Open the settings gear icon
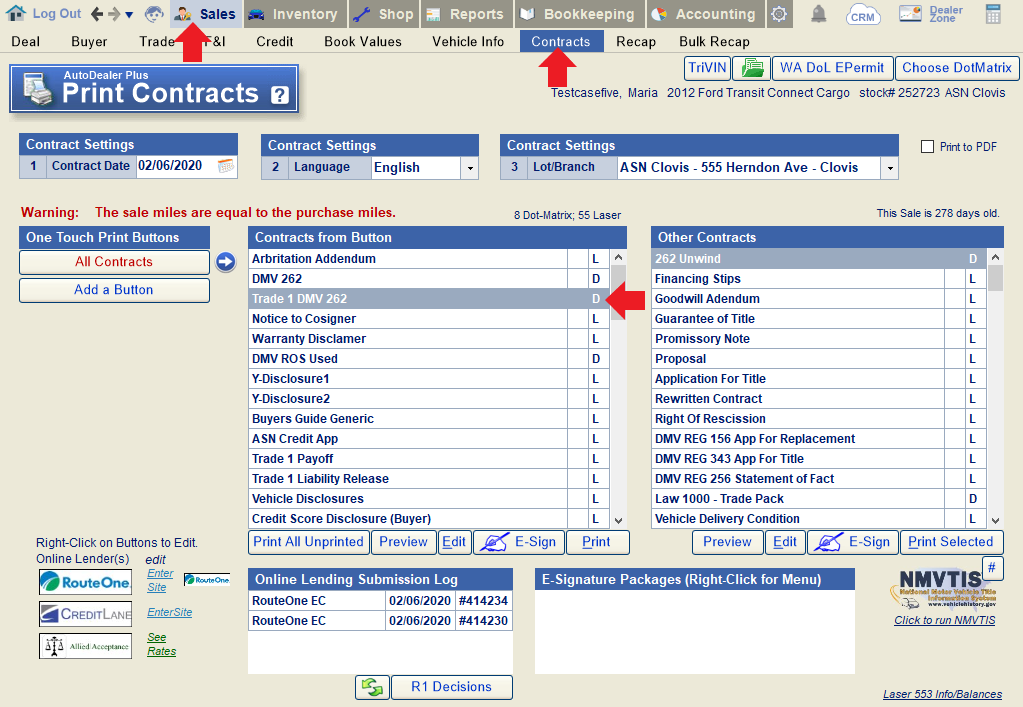Screen dimensions: 1023x707 (x=778, y=14)
